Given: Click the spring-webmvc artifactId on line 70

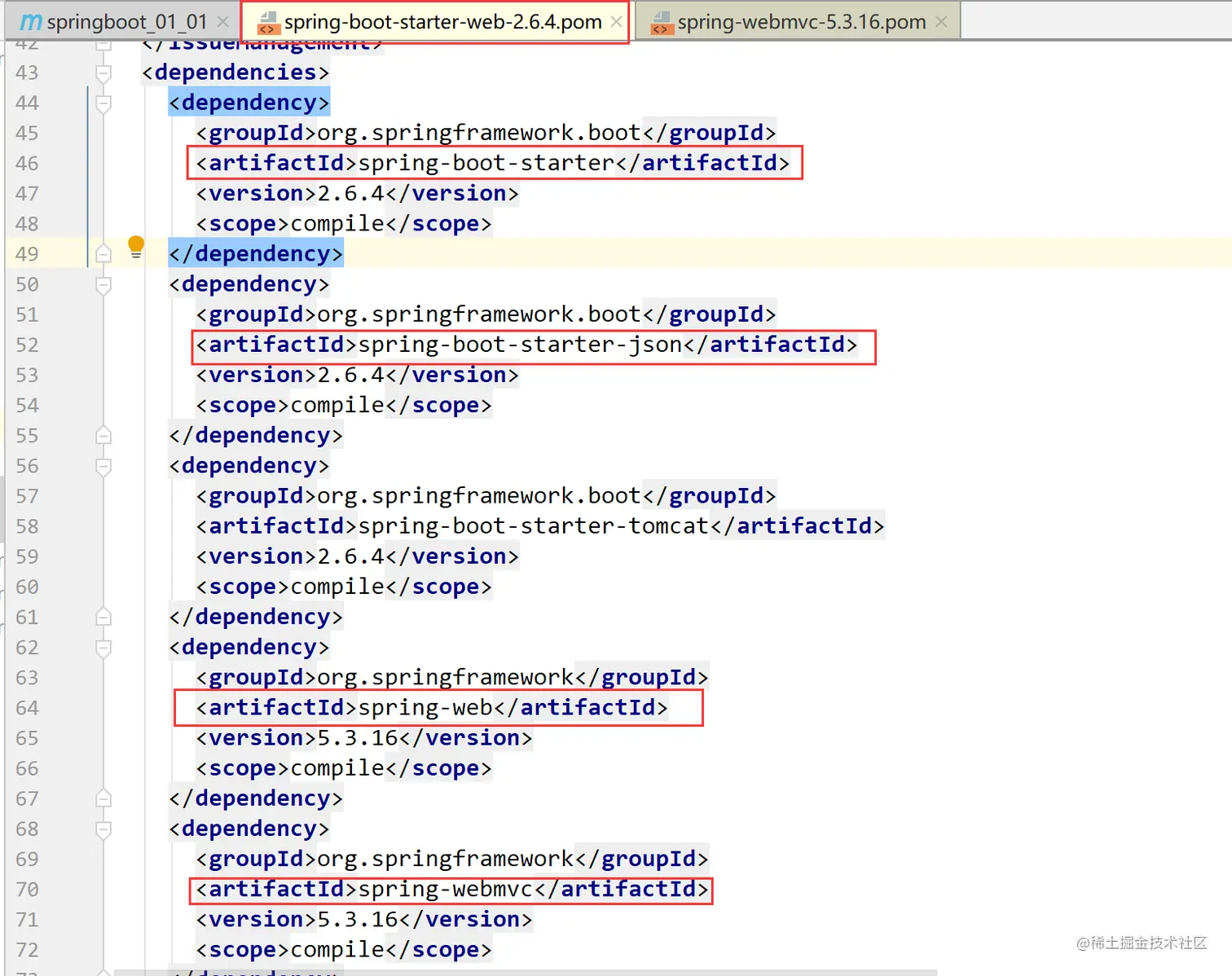Looking at the screenshot, I should [x=452, y=890].
